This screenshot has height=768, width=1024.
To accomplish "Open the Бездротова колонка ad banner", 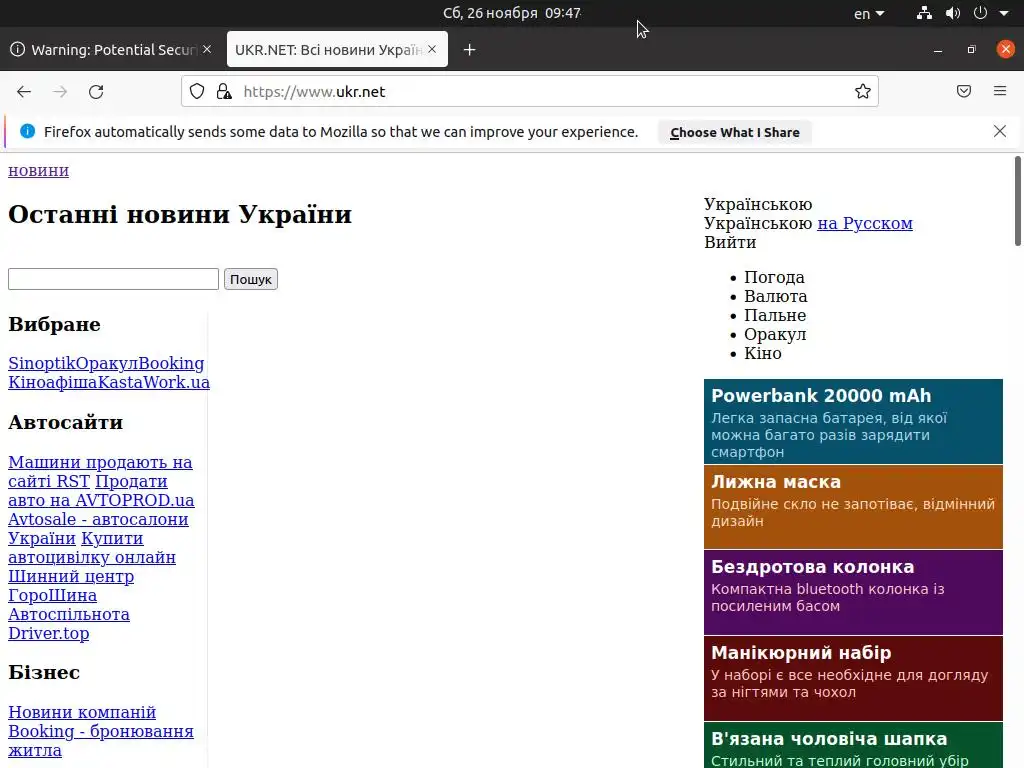I will coord(853,592).
